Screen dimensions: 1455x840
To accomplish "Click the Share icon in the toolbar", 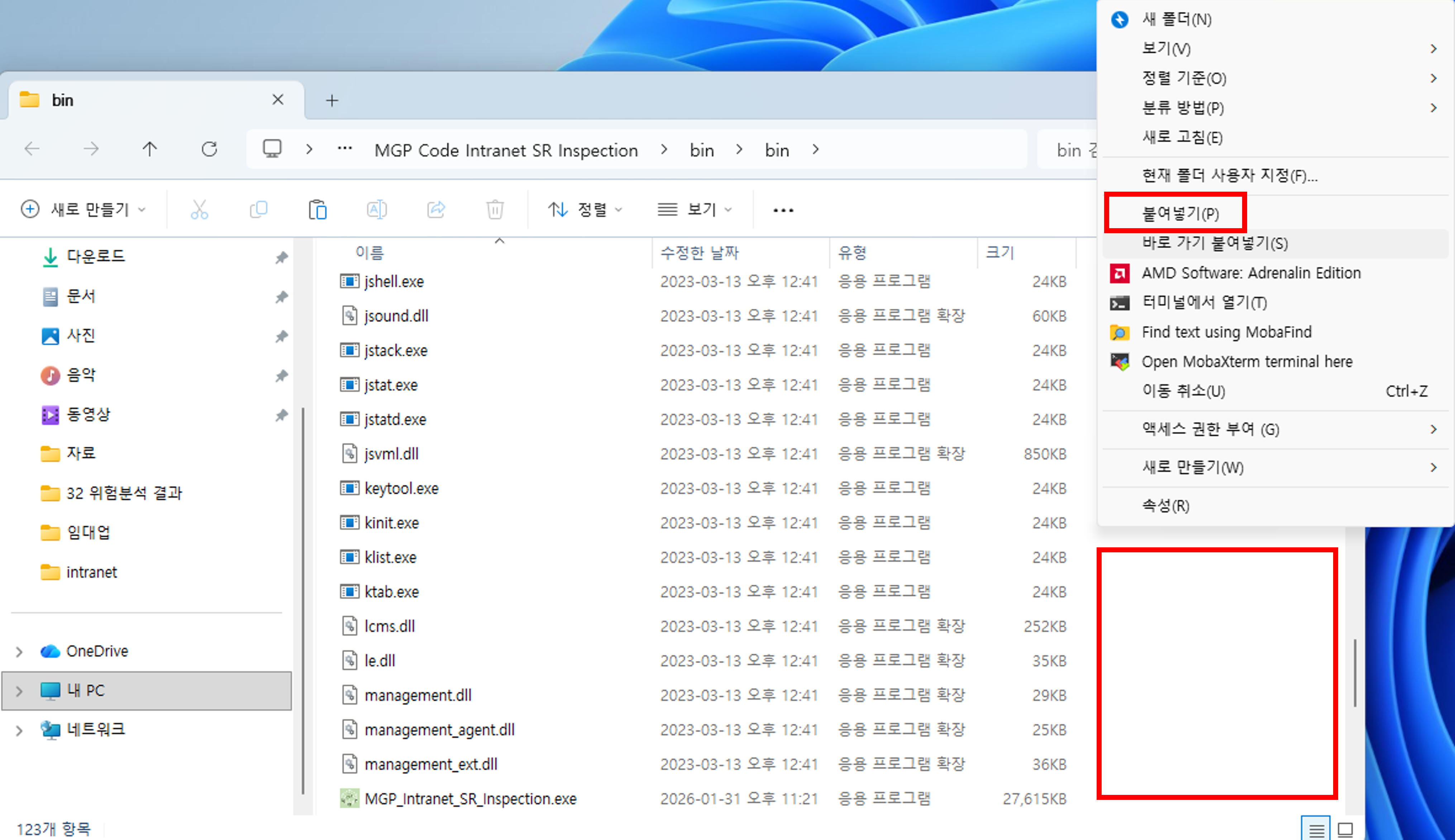I will tap(436, 209).
